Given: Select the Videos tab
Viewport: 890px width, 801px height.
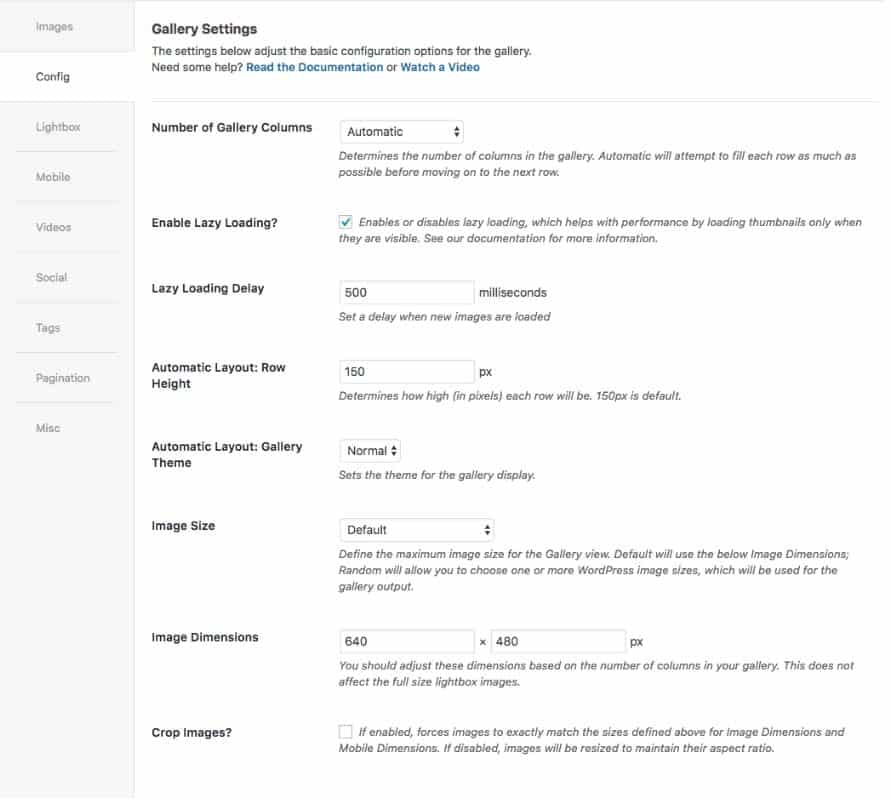Looking at the screenshot, I should coord(54,227).
